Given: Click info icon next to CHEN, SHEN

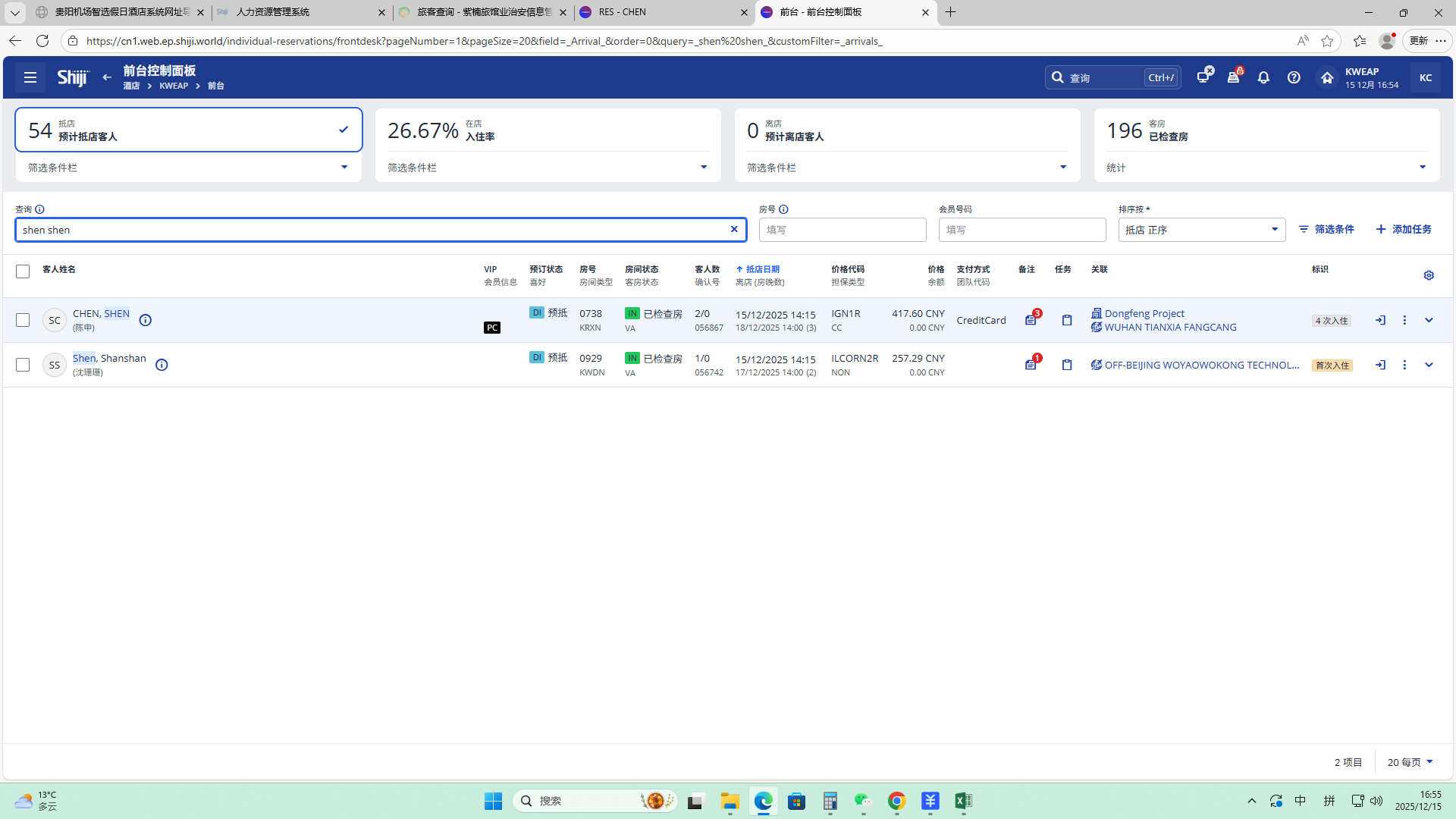Looking at the screenshot, I should tap(146, 320).
